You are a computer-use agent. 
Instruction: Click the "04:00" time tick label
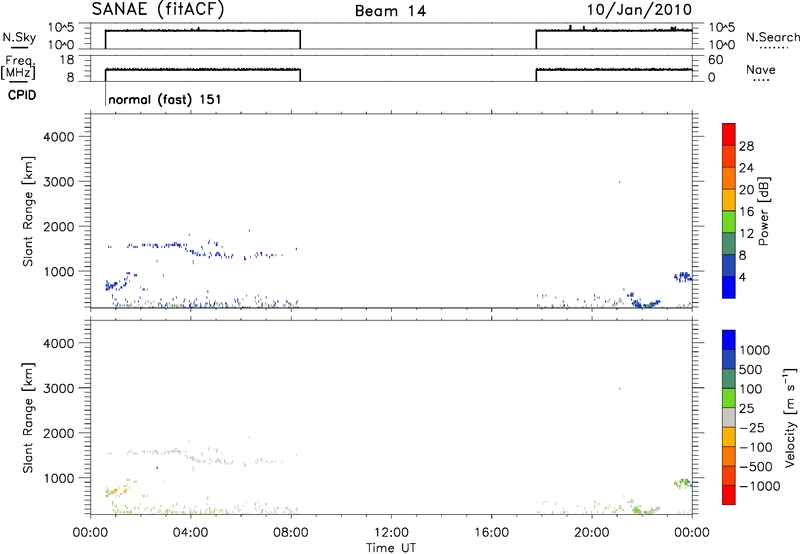[x=190, y=533]
